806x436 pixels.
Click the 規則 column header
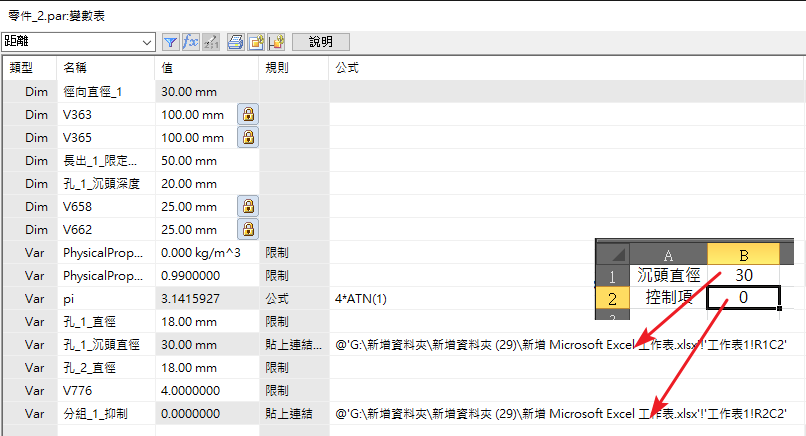(294, 68)
